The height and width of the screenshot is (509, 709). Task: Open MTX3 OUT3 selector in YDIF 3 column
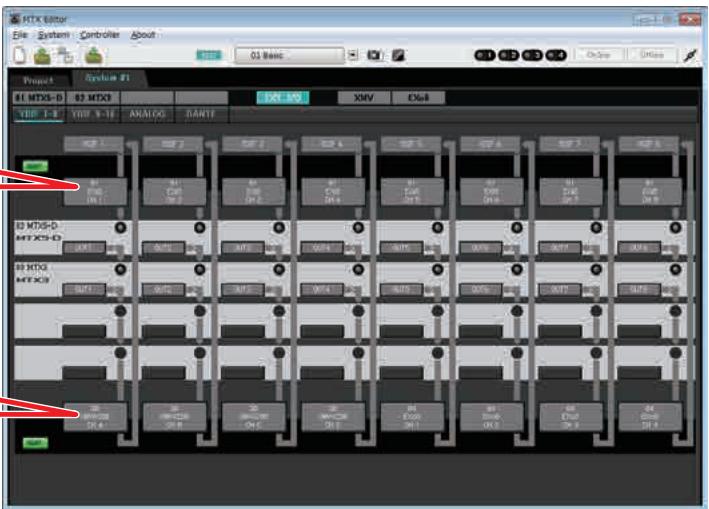click(x=243, y=289)
